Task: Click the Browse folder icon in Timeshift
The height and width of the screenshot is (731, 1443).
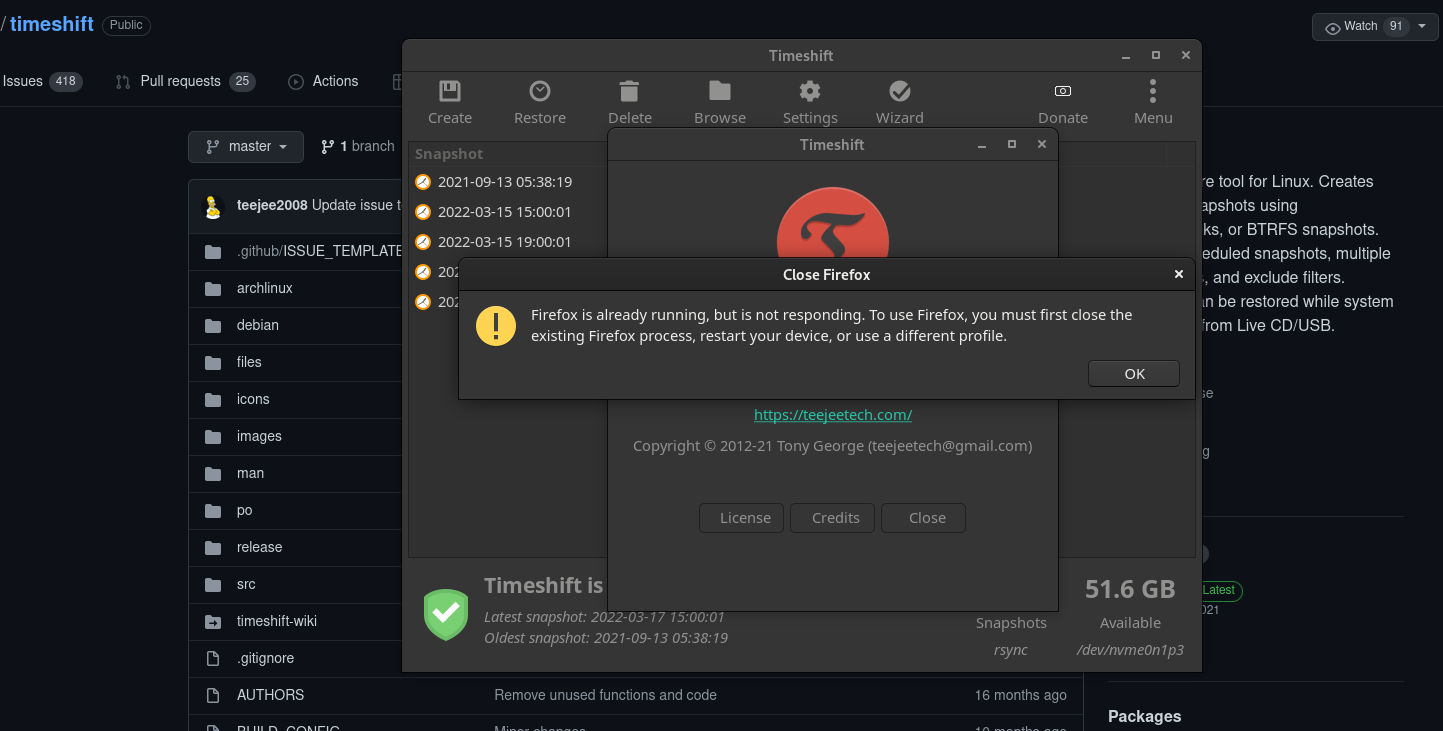Action: (720, 91)
